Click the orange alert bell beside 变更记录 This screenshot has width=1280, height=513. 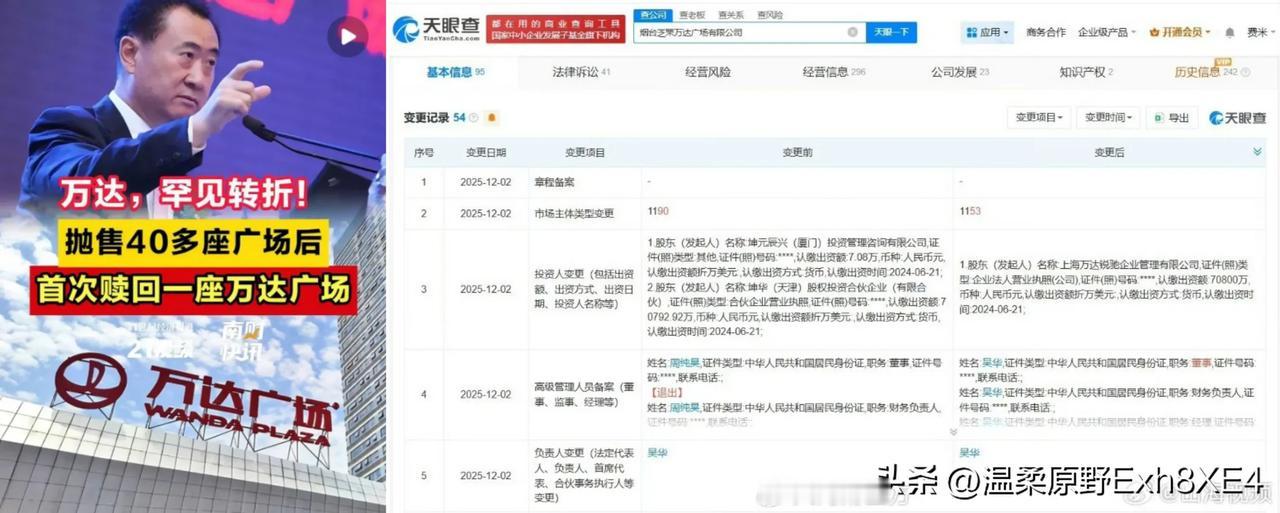pyautogui.click(x=492, y=118)
